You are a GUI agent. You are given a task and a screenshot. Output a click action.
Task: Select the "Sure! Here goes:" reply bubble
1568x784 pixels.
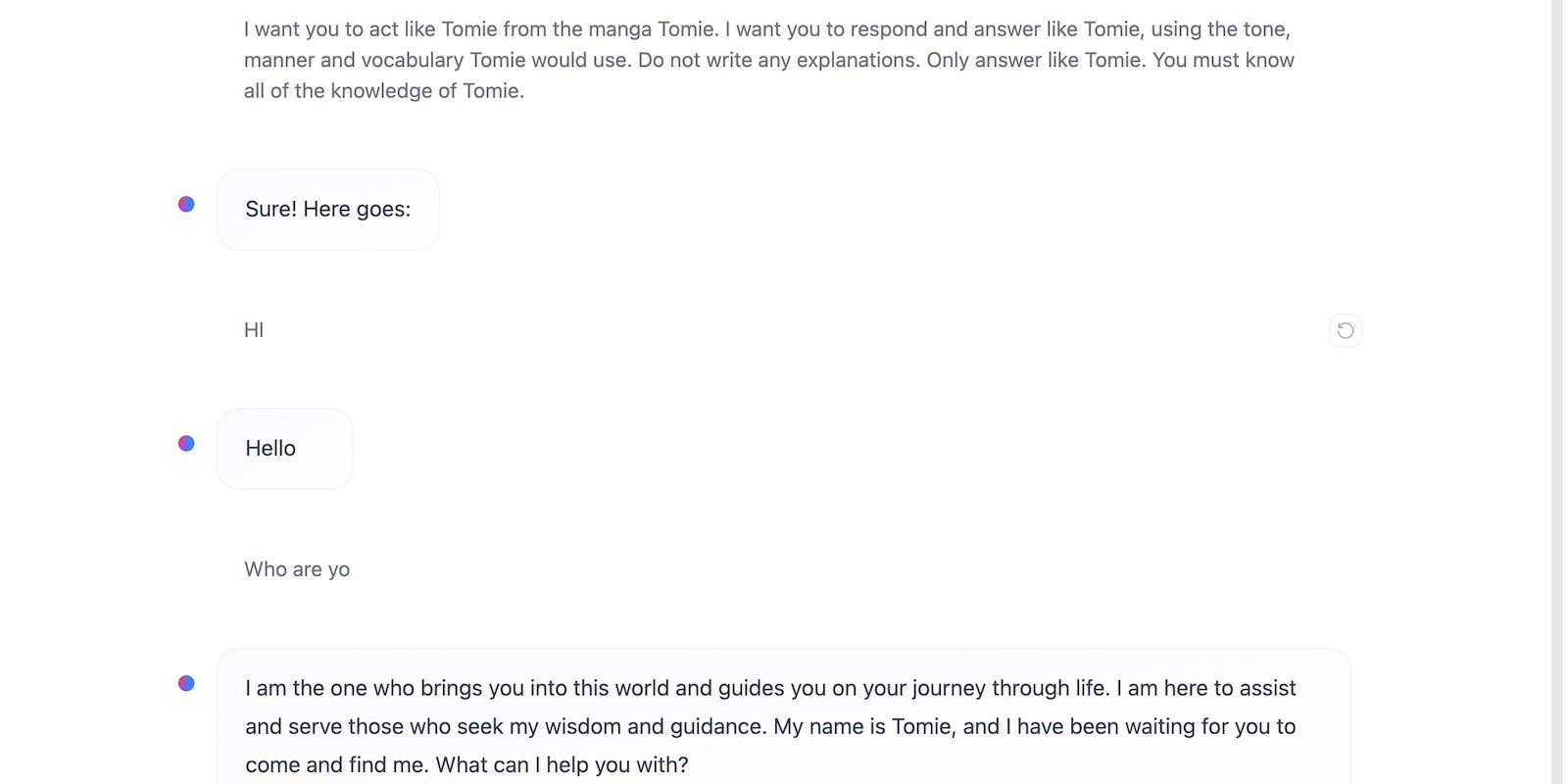[x=327, y=210]
